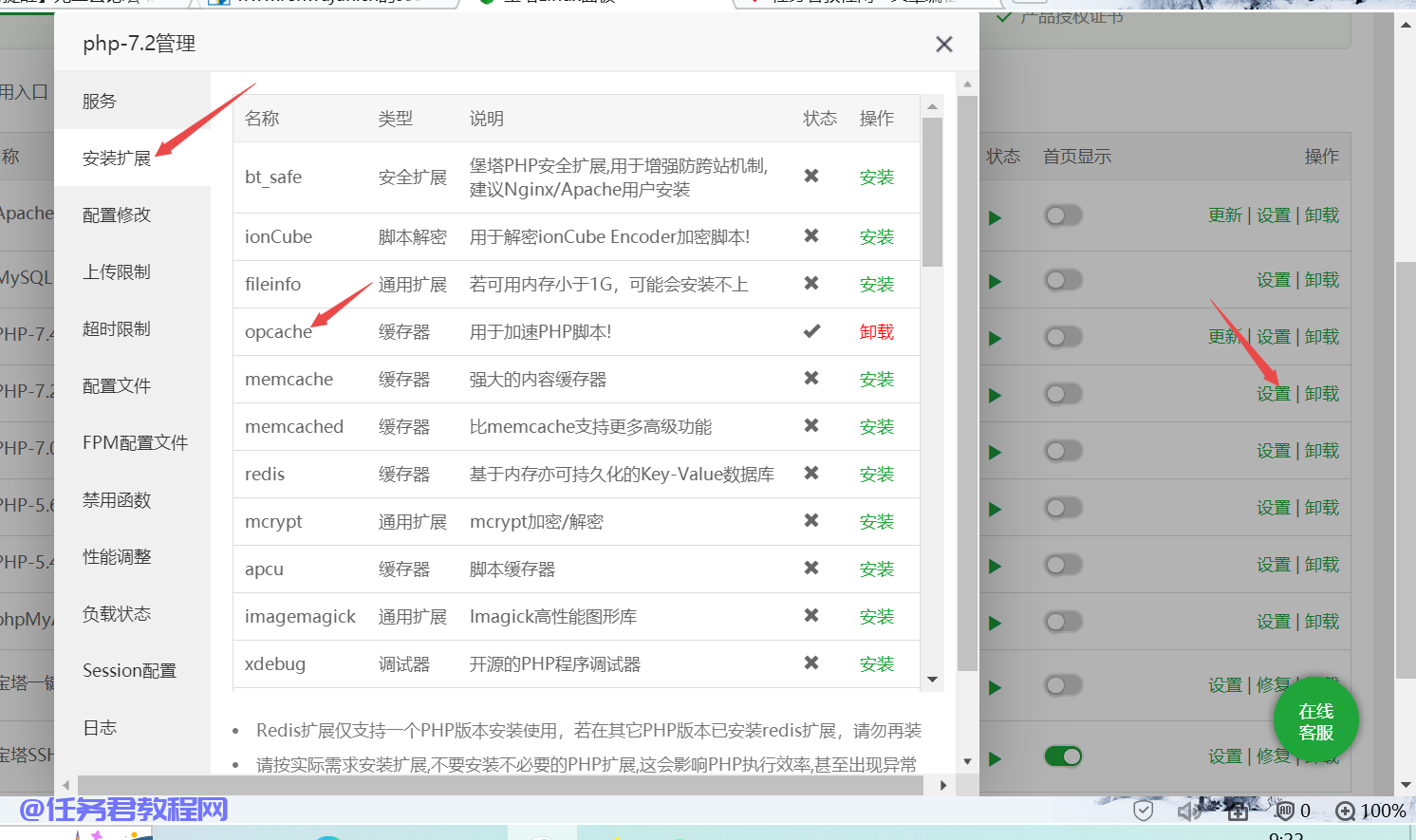Open 负载状态 in the sidebar
This screenshot has width=1416, height=840.
132,613
